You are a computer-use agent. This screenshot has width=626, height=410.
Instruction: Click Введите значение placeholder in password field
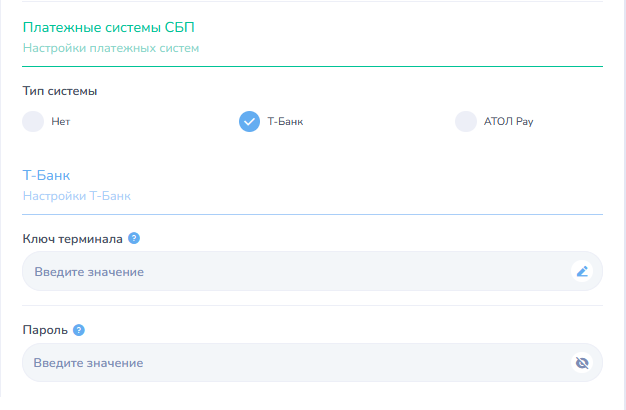point(88,363)
